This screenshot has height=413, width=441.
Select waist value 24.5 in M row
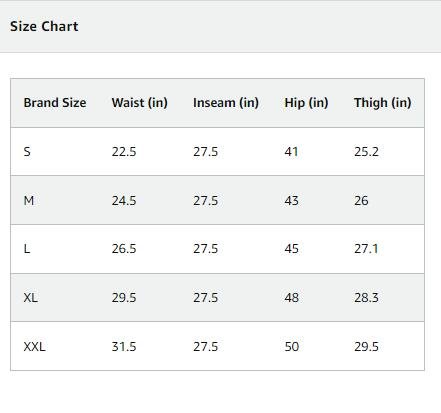(x=124, y=201)
